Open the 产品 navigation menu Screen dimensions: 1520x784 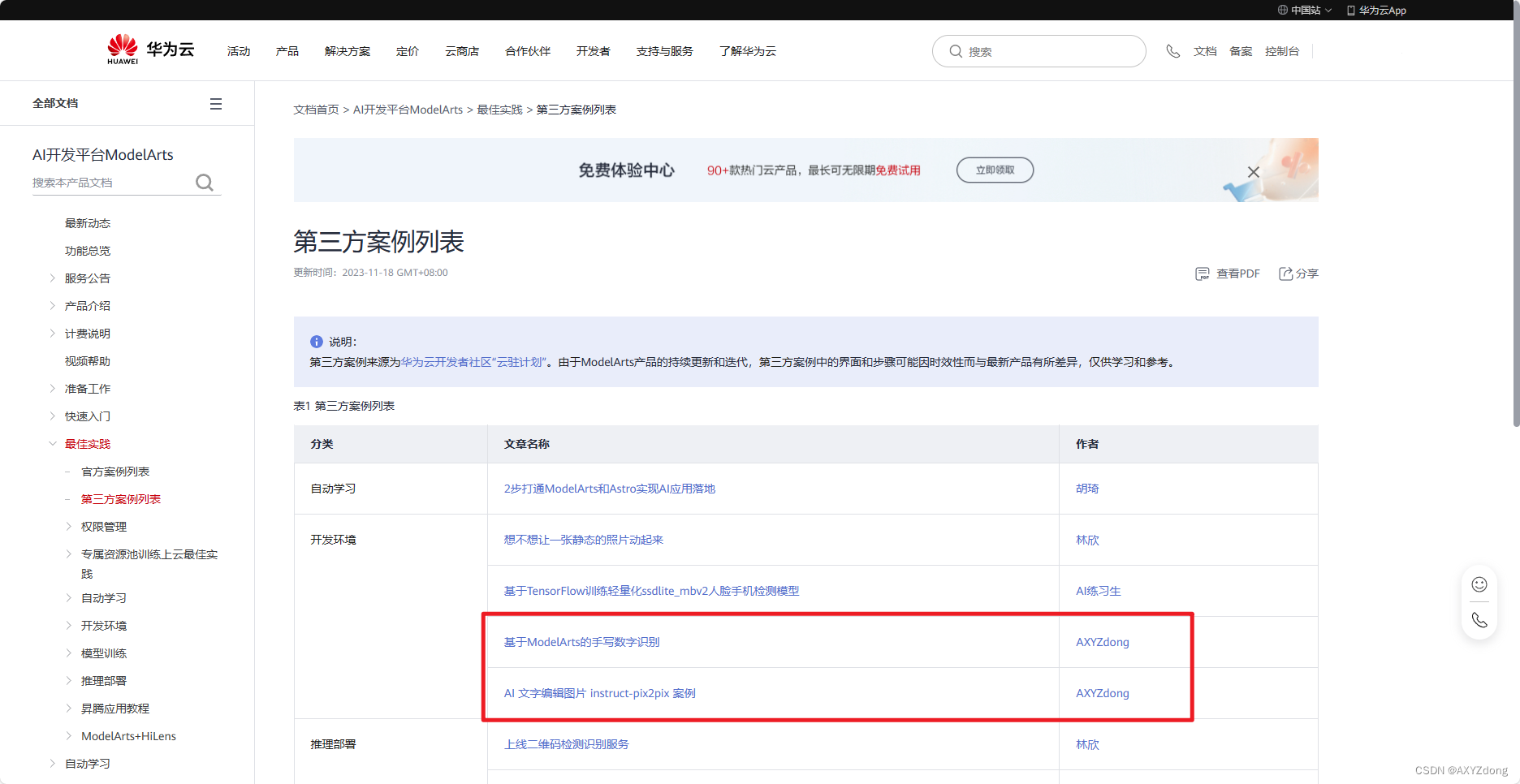coord(287,51)
